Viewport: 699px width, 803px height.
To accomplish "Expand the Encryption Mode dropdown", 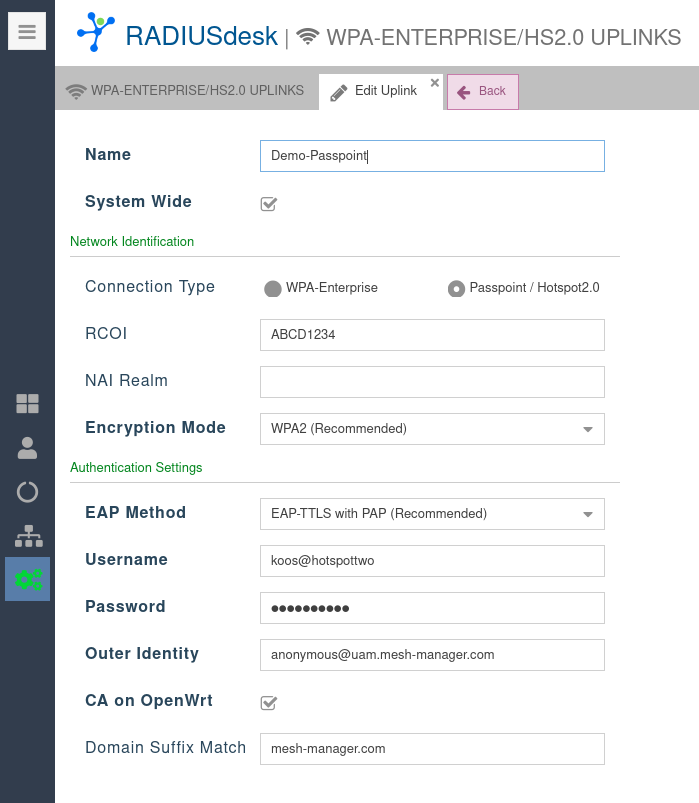I will pyautogui.click(x=587, y=429).
